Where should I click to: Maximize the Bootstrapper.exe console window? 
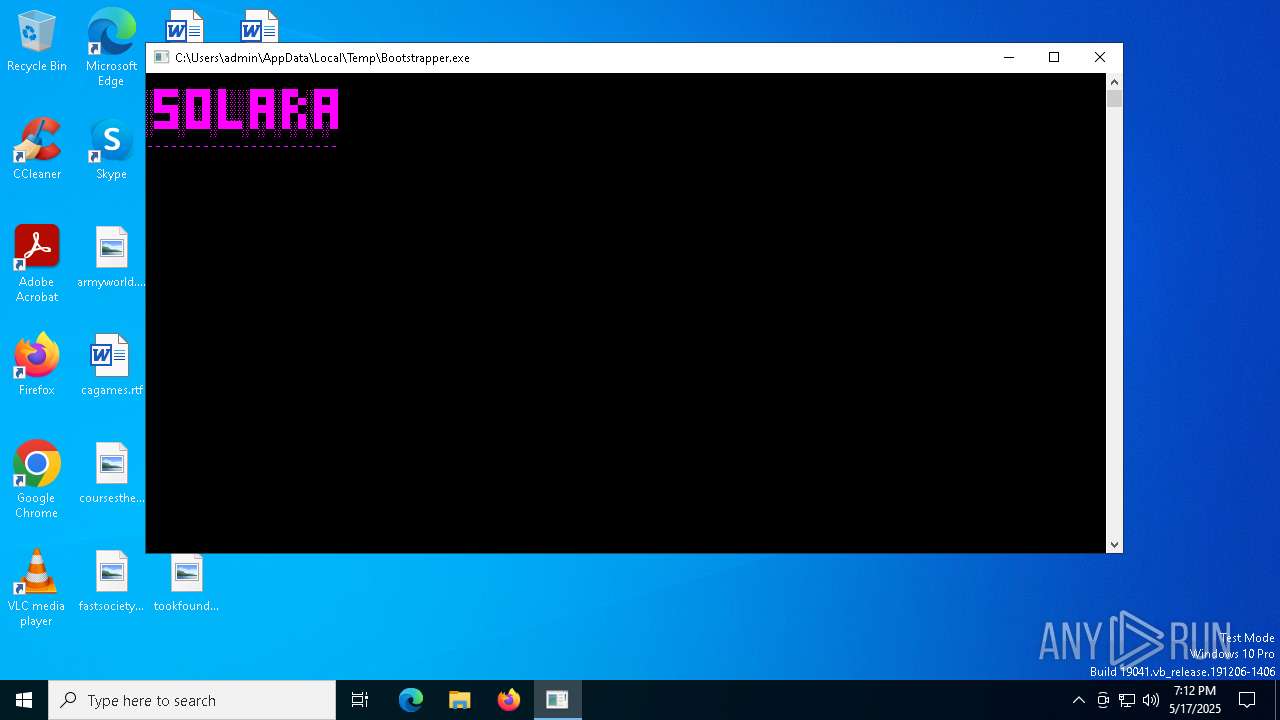click(x=1054, y=58)
